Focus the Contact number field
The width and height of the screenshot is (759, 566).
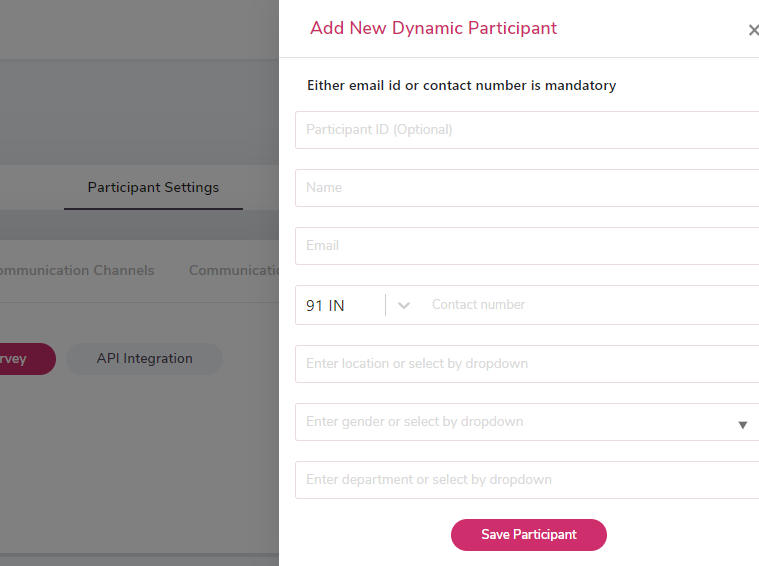590,305
